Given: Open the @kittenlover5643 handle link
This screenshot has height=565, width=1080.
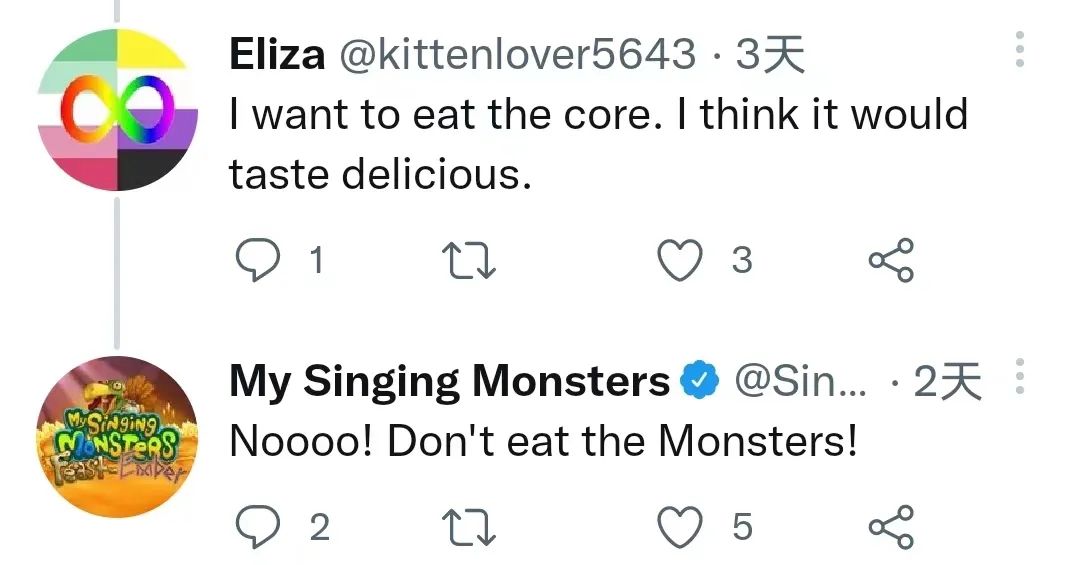Looking at the screenshot, I should point(518,55).
